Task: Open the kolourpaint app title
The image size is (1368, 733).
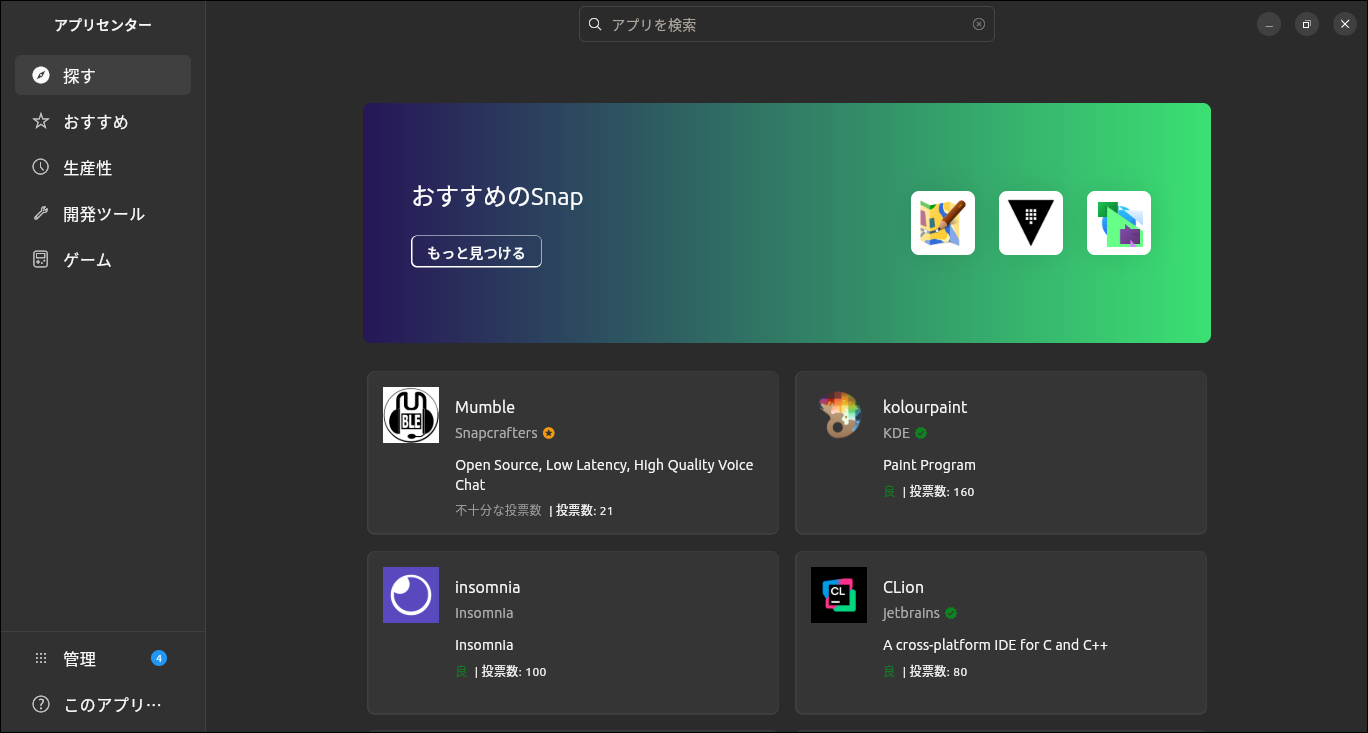Action: coord(925,407)
